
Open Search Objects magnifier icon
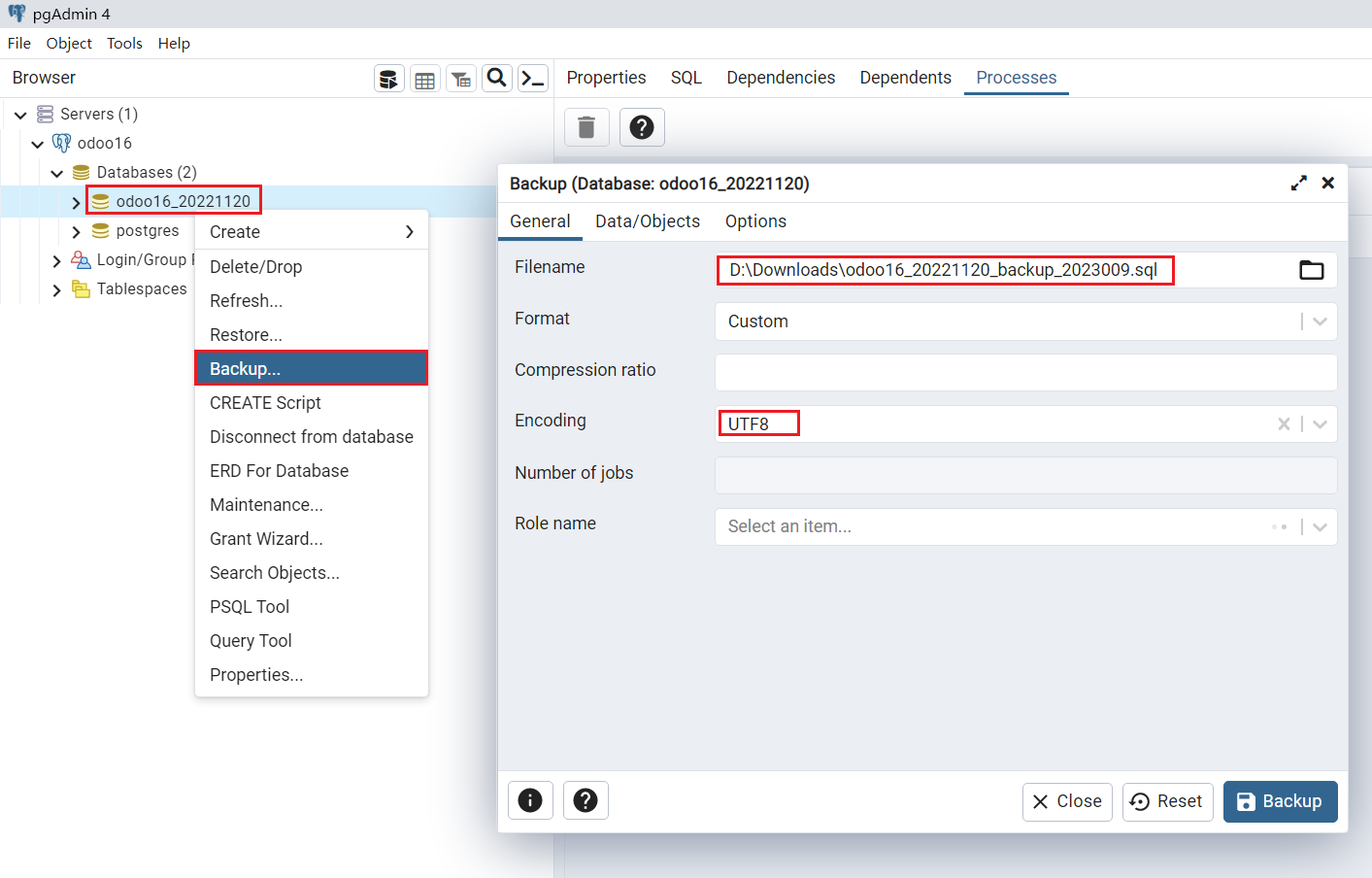pyautogui.click(x=497, y=79)
